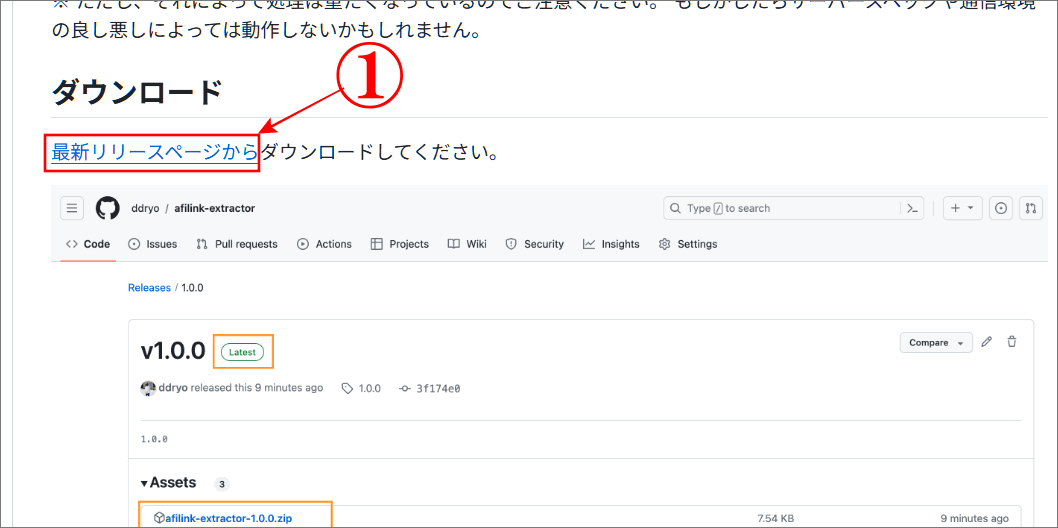
Task: Click the 3f174e0 commit hash
Action: click(437, 388)
